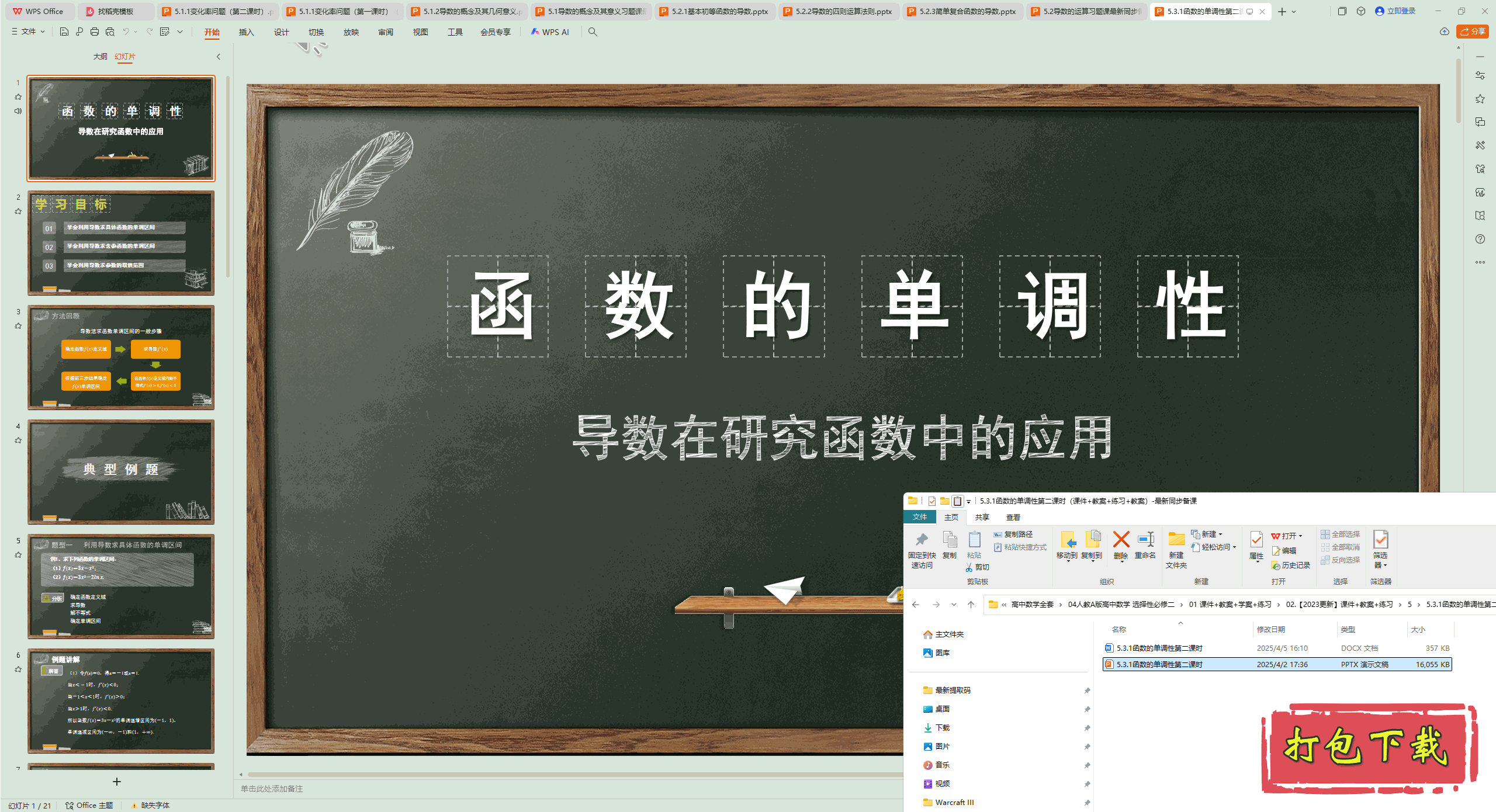Click the Save icon in WPS toolbar

64,32
